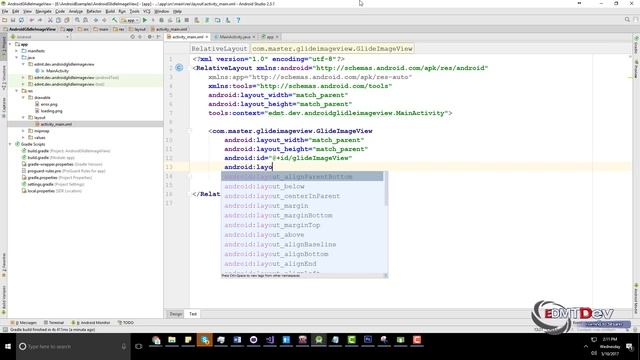This screenshot has width=640, height=360.
Task: Open Project panel settings gear icon
Action: click(x=150, y=37)
